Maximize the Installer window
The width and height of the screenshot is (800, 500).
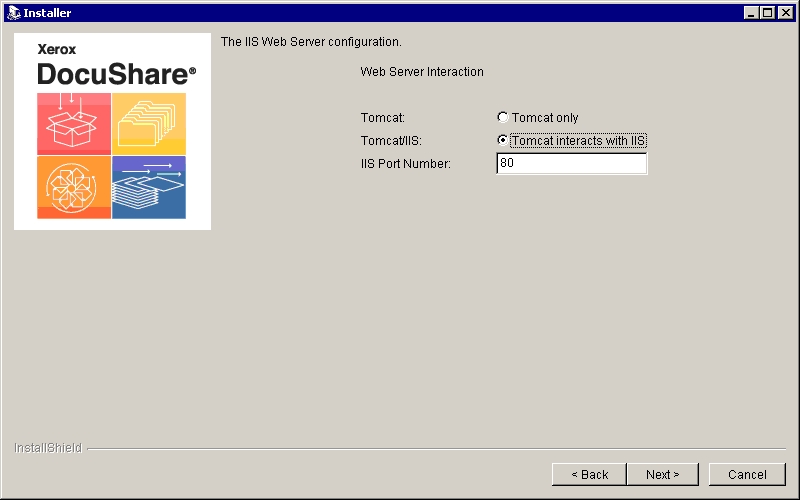point(767,13)
